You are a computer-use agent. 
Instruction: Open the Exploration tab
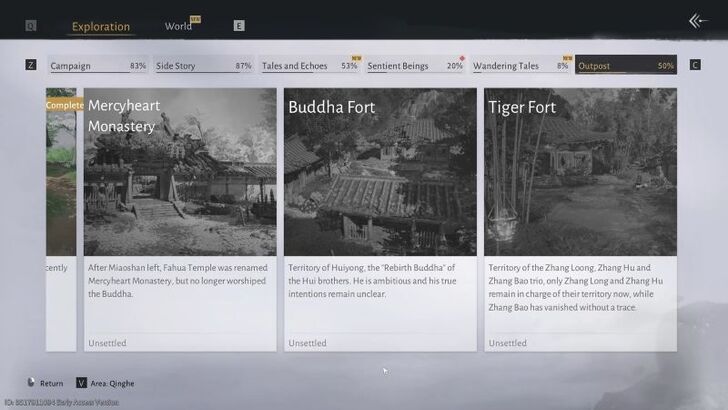(x=101, y=26)
